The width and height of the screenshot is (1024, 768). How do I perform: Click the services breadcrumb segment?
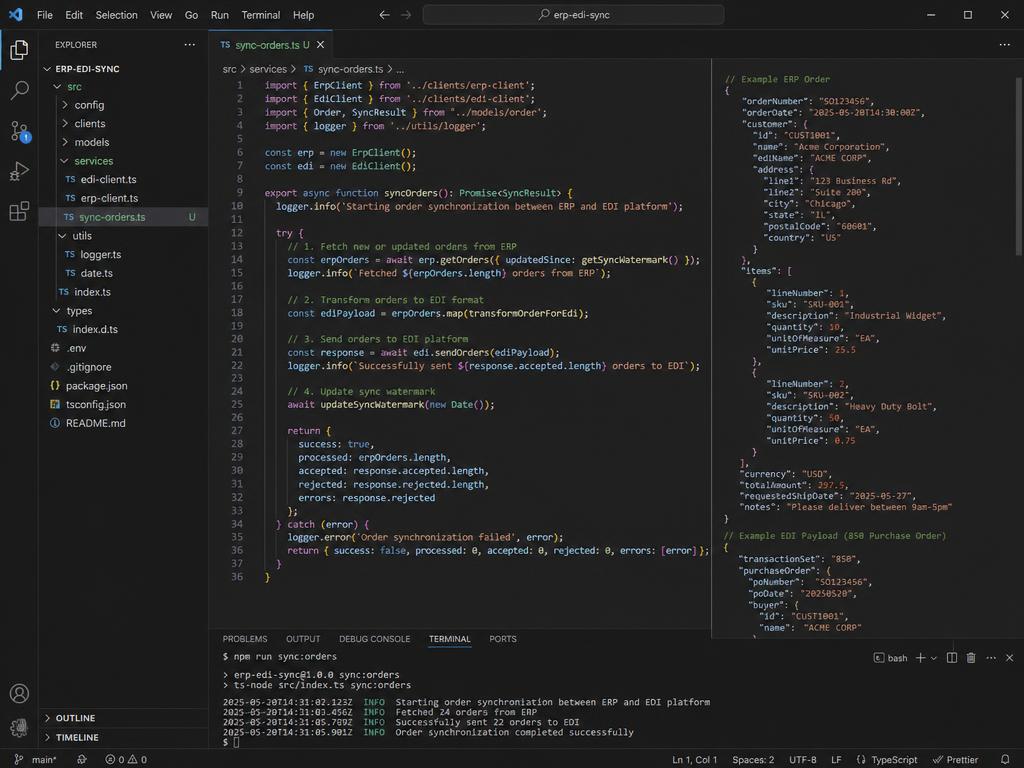[x=268, y=69]
